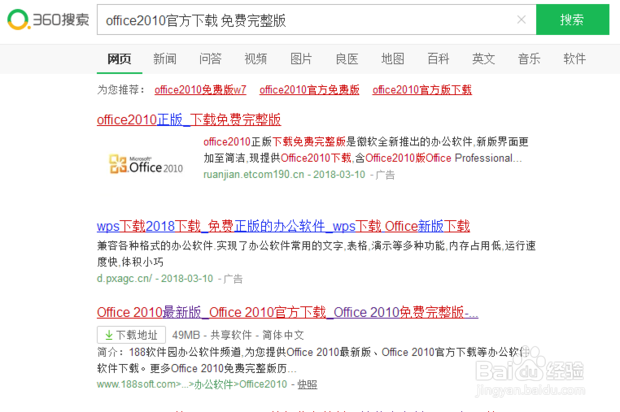The image size is (620, 412).
Task: Click the 为您推荐 label
Action: pyautogui.click(x=121, y=90)
